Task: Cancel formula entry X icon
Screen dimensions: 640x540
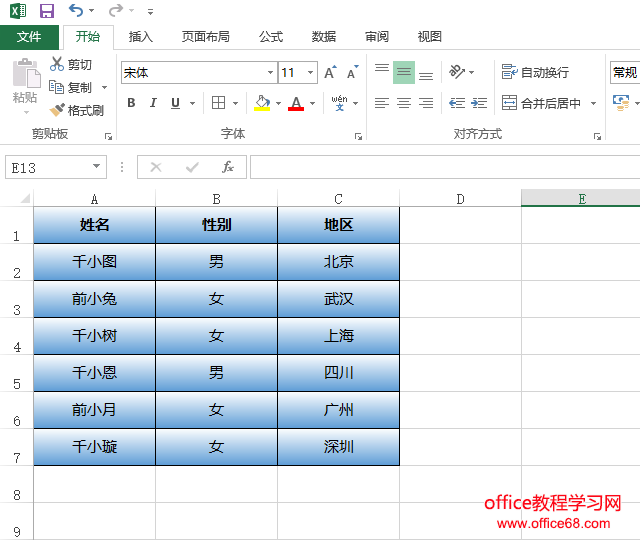Action: click(156, 167)
